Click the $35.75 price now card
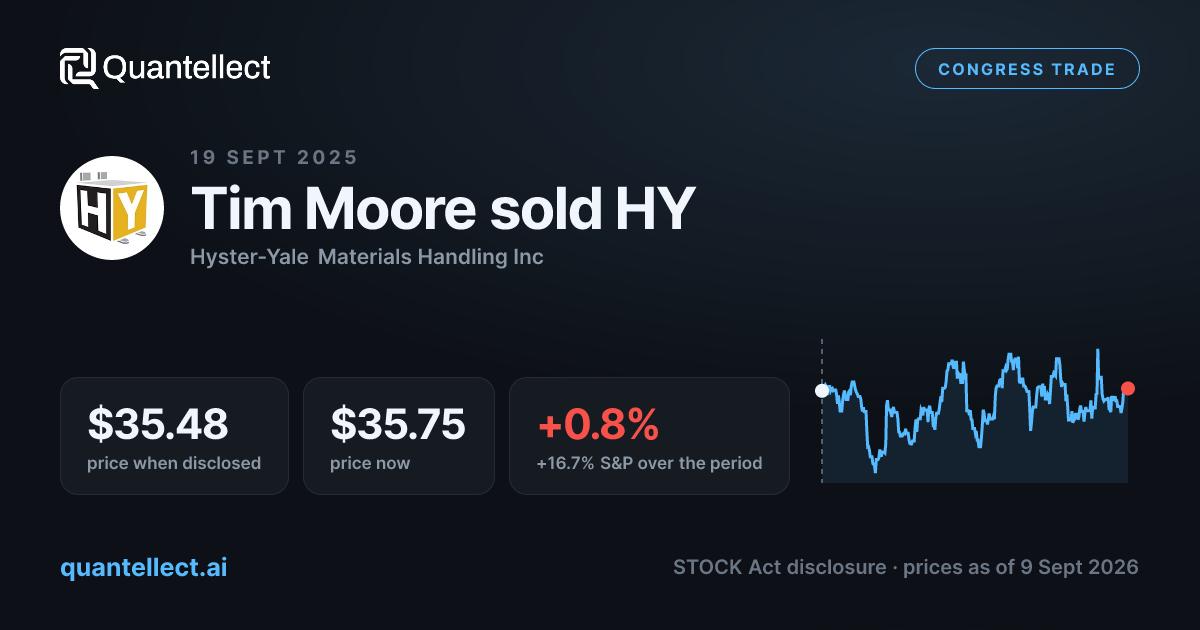This screenshot has width=1200, height=630. (399, 435)
